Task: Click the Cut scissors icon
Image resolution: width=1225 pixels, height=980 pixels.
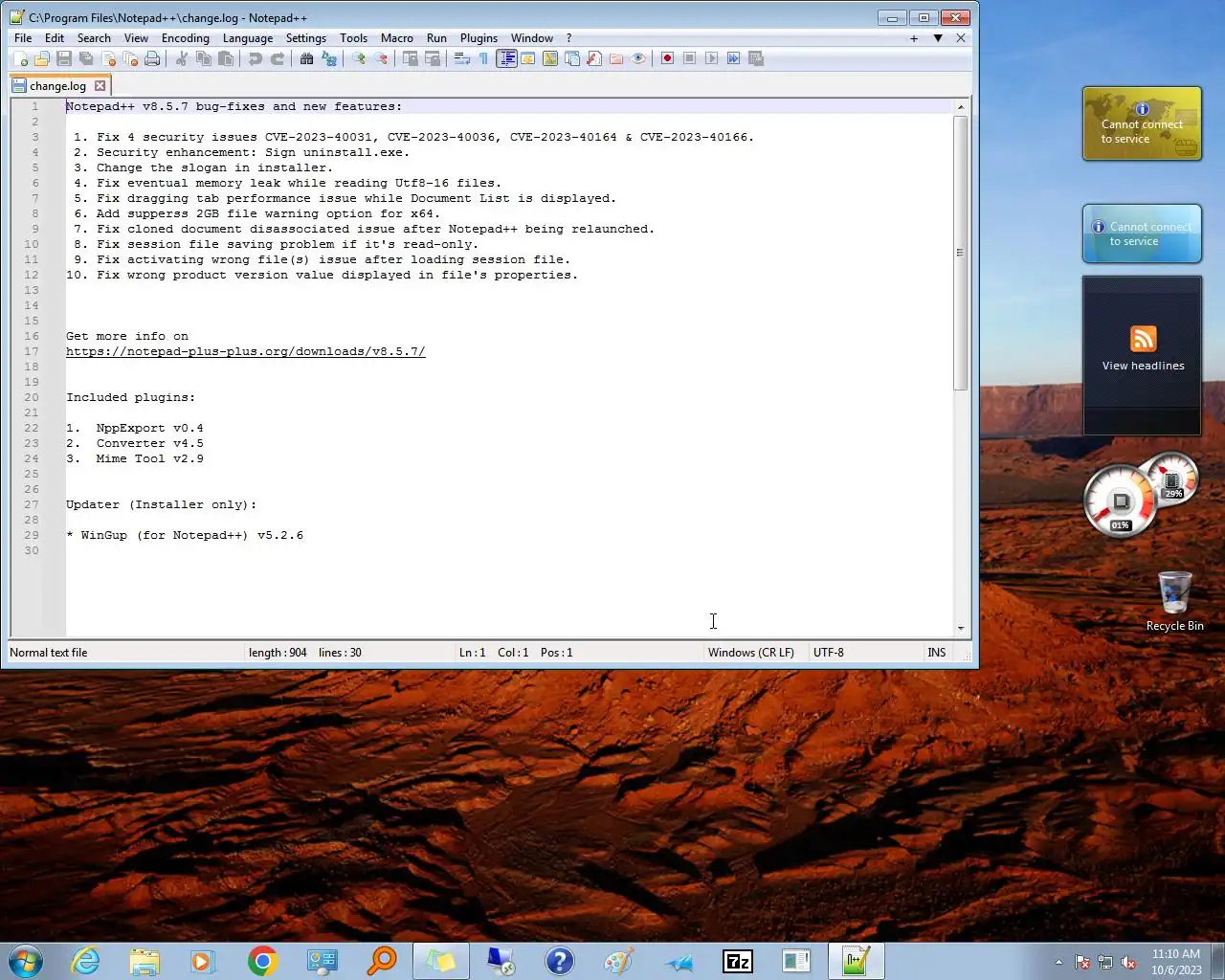Action: coord(182,58)
